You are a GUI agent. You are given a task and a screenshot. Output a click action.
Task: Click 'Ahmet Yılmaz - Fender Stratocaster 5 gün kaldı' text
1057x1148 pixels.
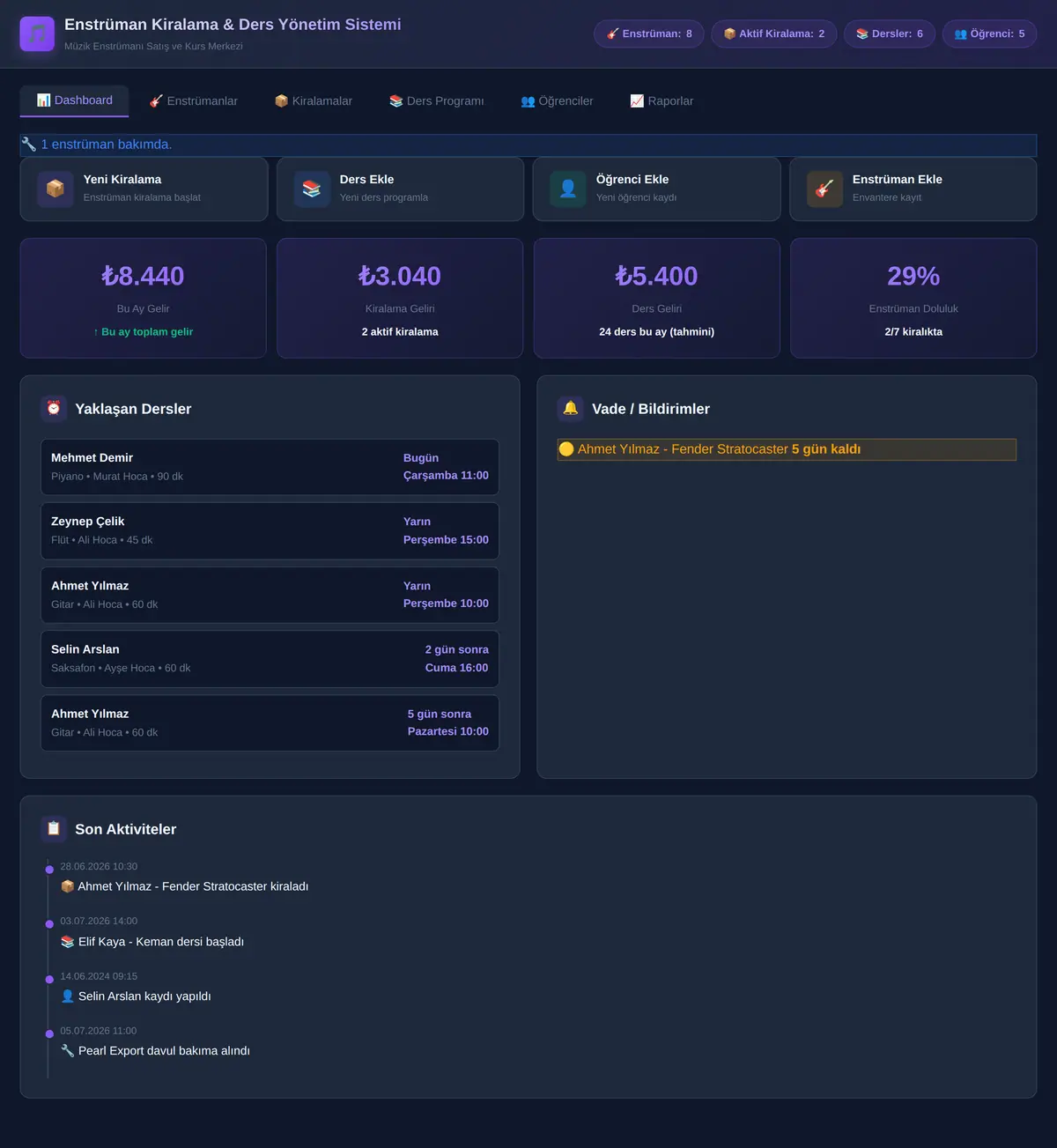pos(719,449)
